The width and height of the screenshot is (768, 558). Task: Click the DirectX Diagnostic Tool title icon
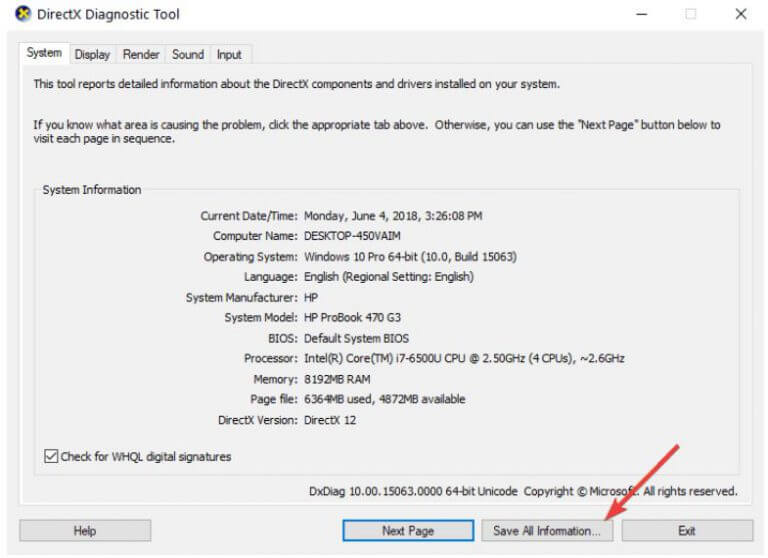(23, 14)
